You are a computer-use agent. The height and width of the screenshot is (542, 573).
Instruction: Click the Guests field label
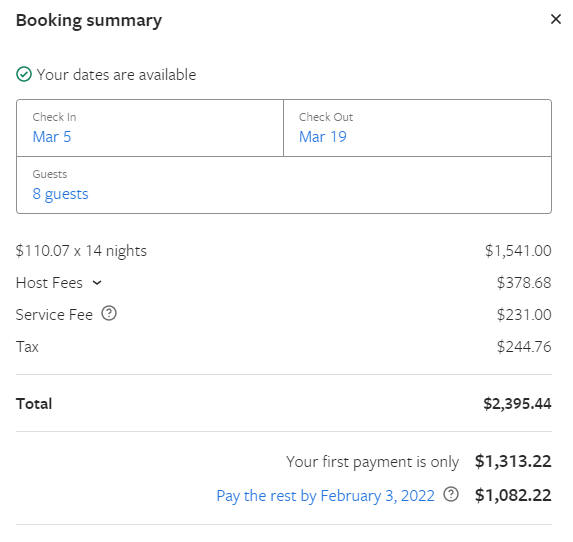[50, 174]
